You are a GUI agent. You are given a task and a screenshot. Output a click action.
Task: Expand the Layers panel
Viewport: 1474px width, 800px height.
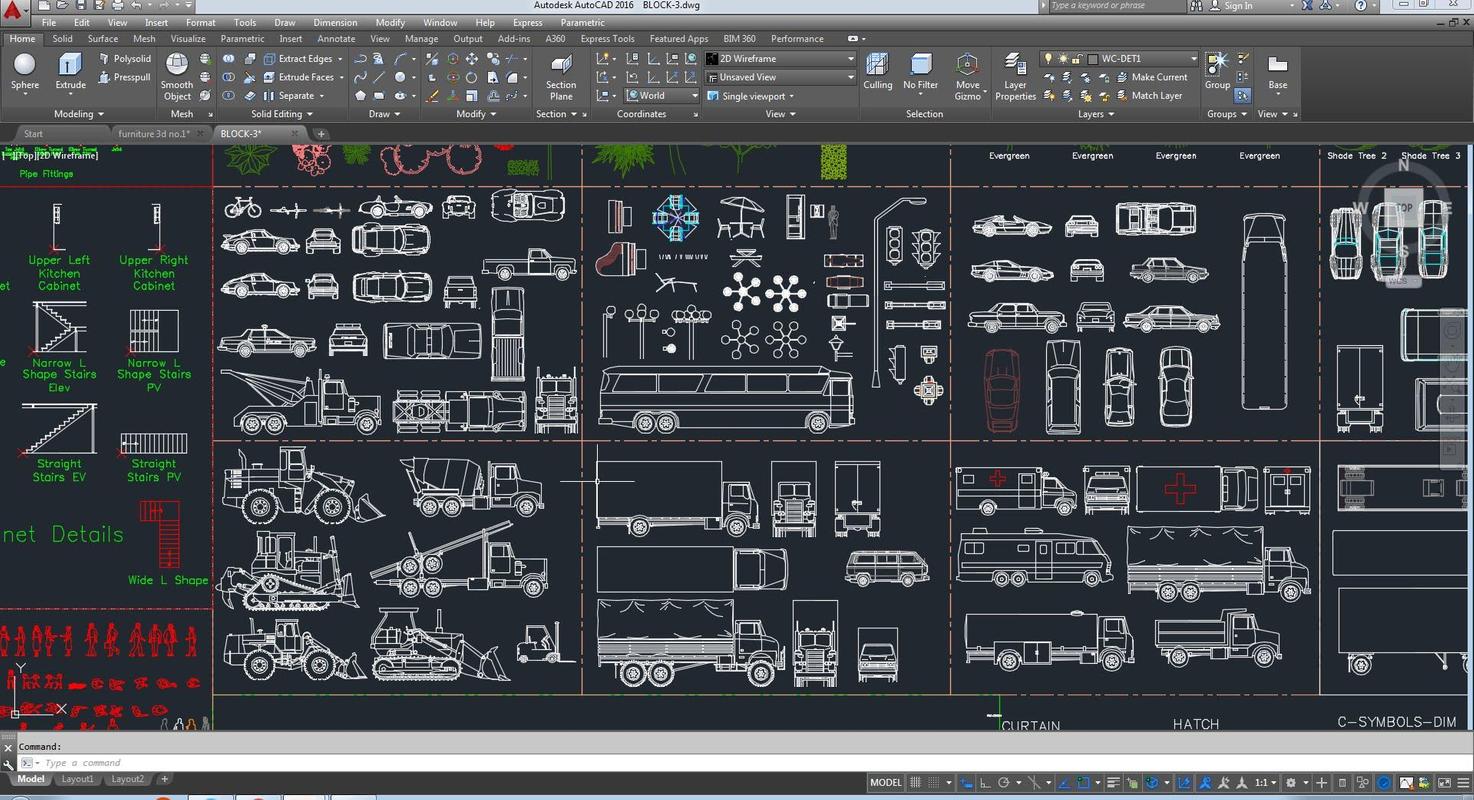click(x=1096, y=114)
